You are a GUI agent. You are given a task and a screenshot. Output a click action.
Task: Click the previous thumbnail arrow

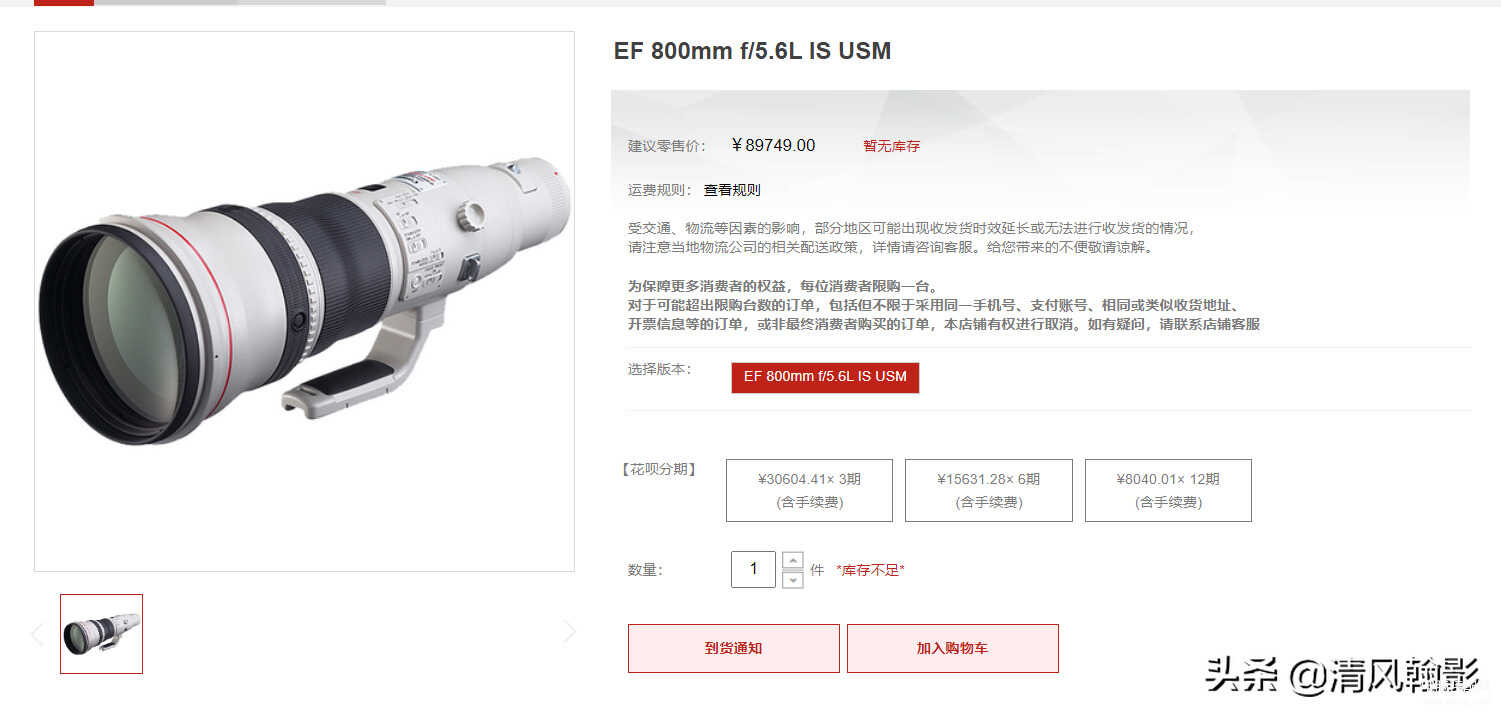[37, 633]
